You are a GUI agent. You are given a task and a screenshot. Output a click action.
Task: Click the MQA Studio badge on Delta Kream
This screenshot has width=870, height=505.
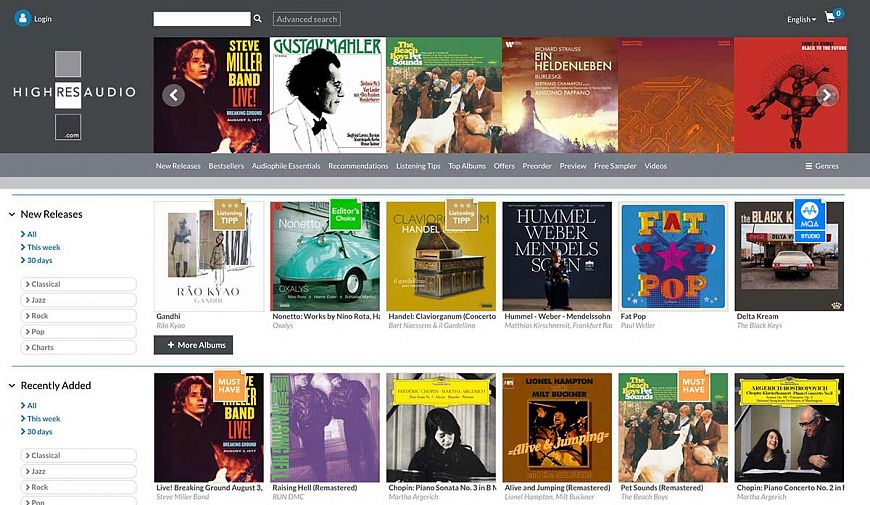[809, 214]
